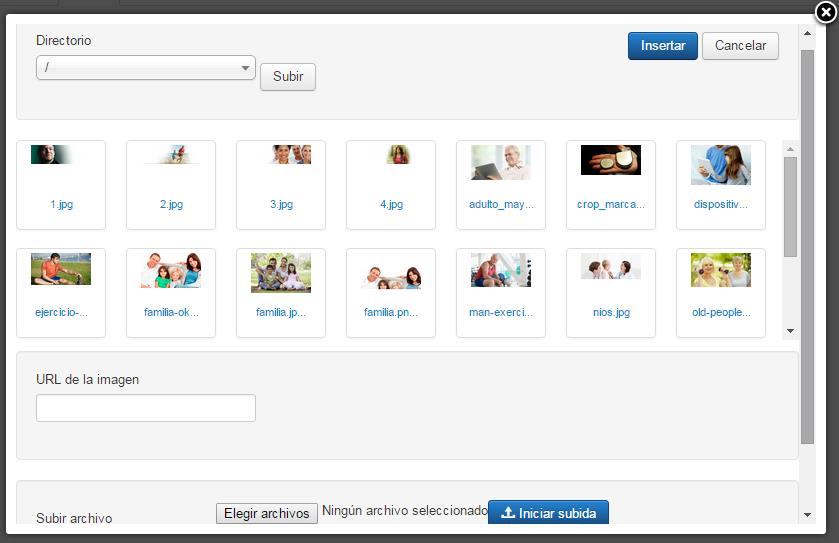Click the 3.jpg file name link

(x=281, y=204)
